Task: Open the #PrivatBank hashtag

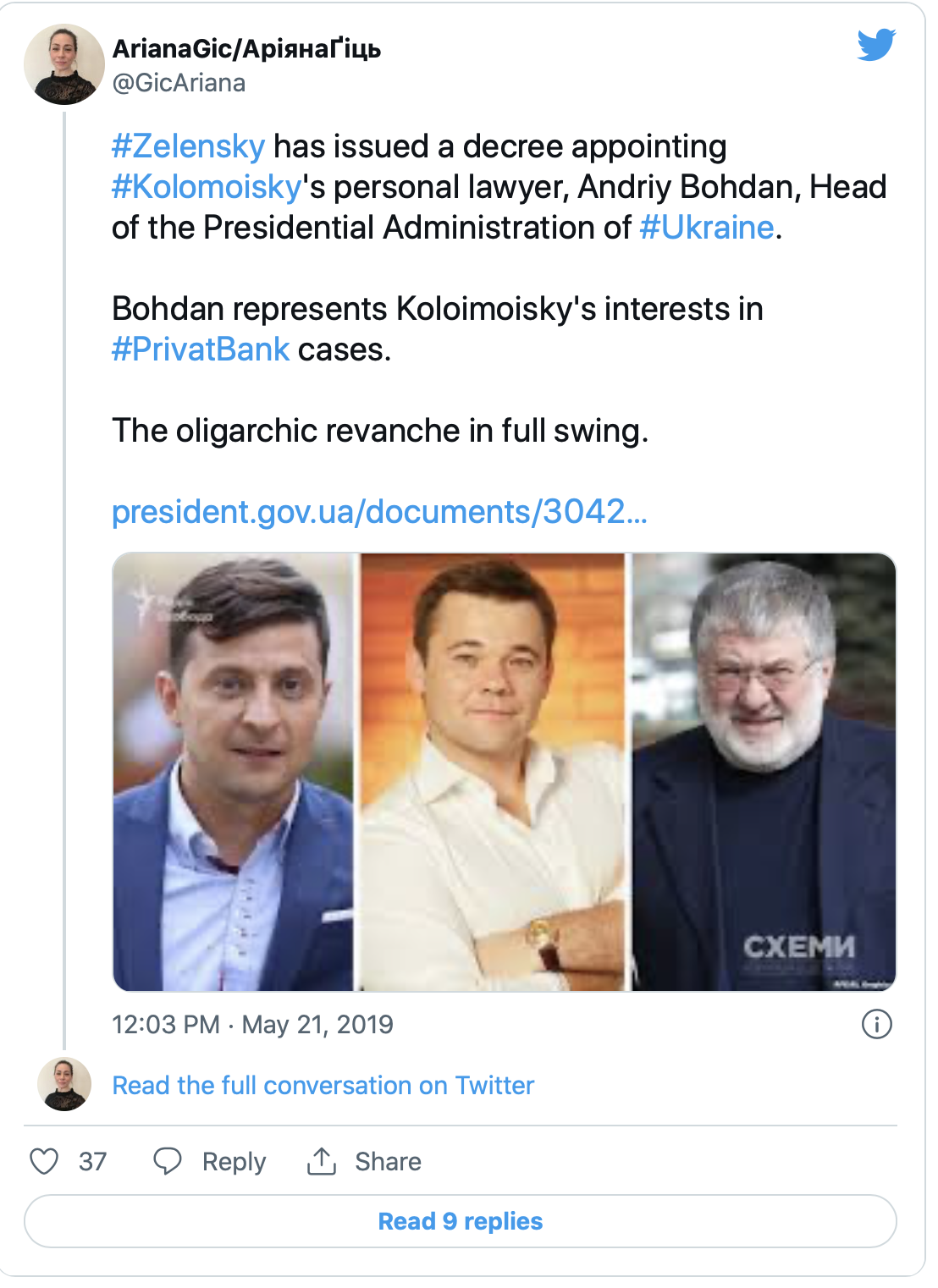Action: coord(201,350)
